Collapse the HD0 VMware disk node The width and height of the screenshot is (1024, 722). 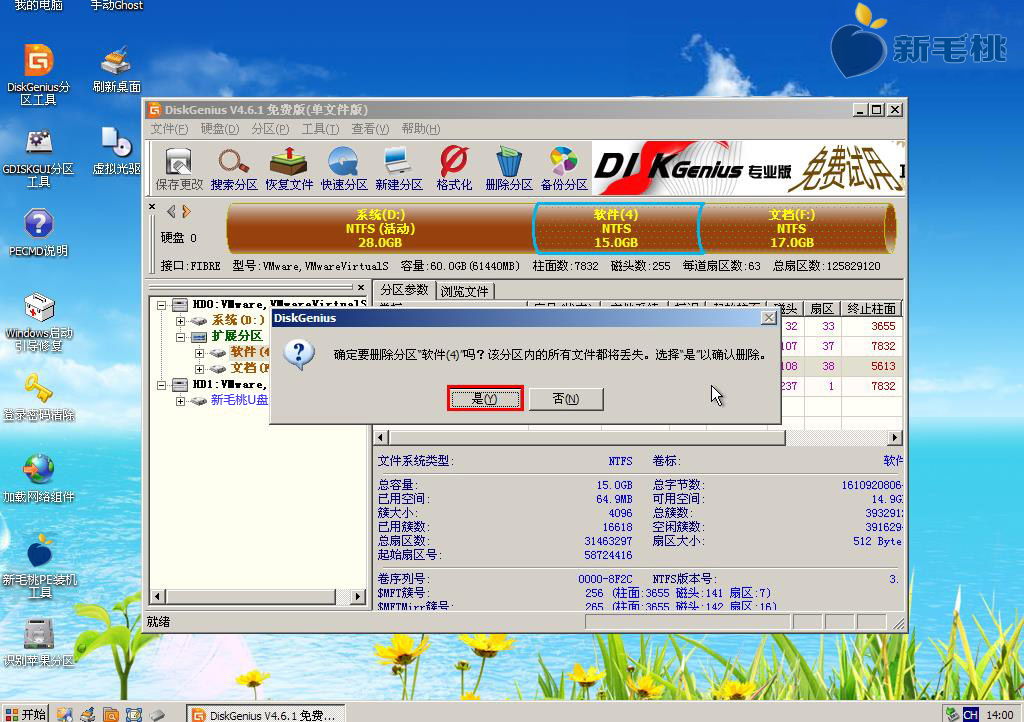(x=161, y=305)
